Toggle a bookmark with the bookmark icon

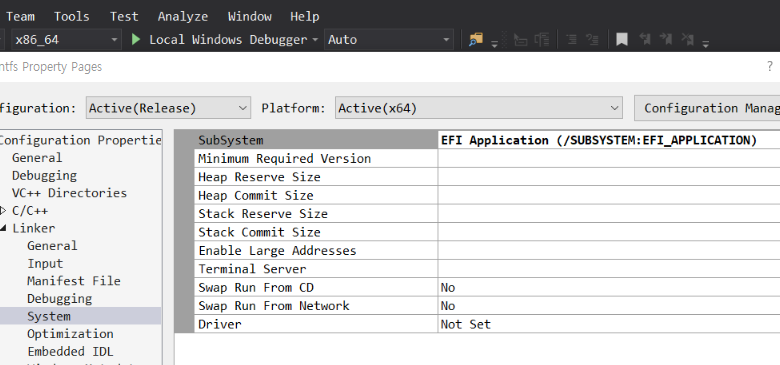pyautogui.click(x=621, y=39)
